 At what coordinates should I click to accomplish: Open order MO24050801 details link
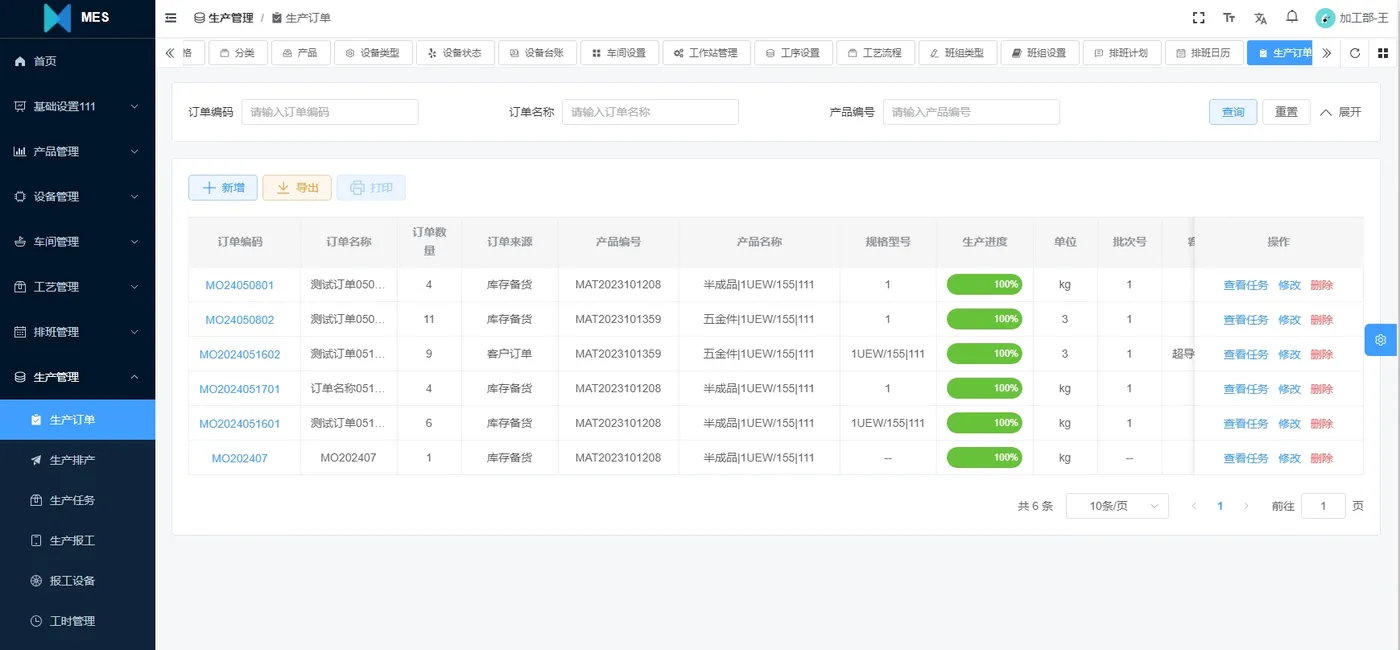[239, 284]
